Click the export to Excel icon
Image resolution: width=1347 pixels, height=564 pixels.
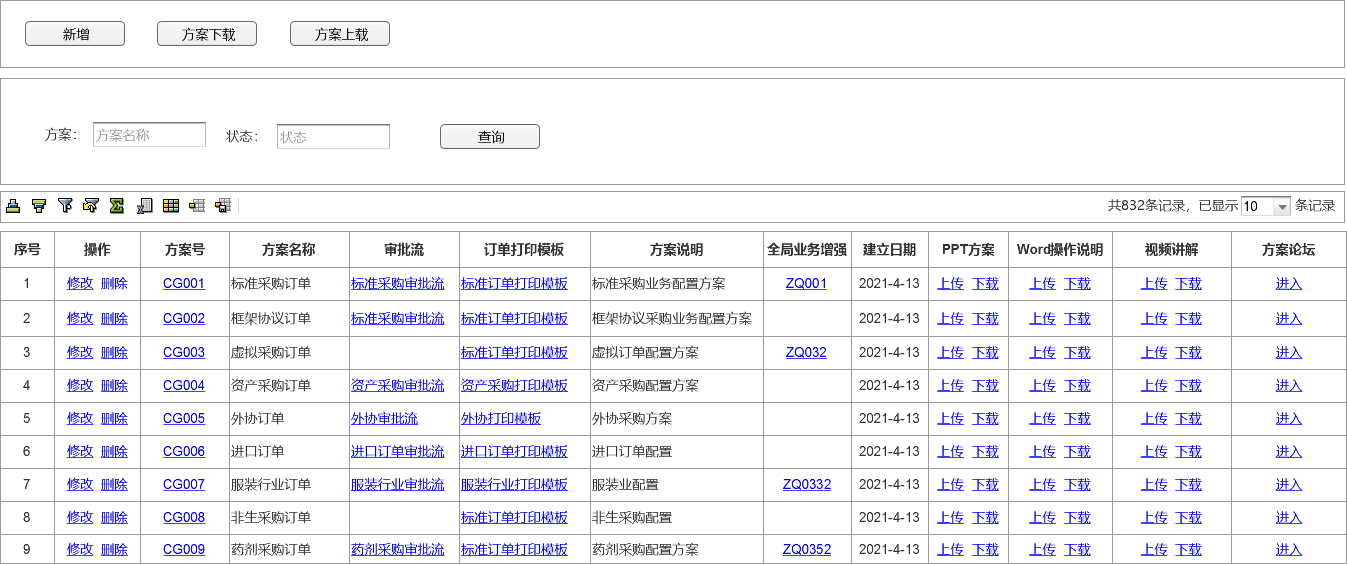pyautogui.click(x=145, y=206)
